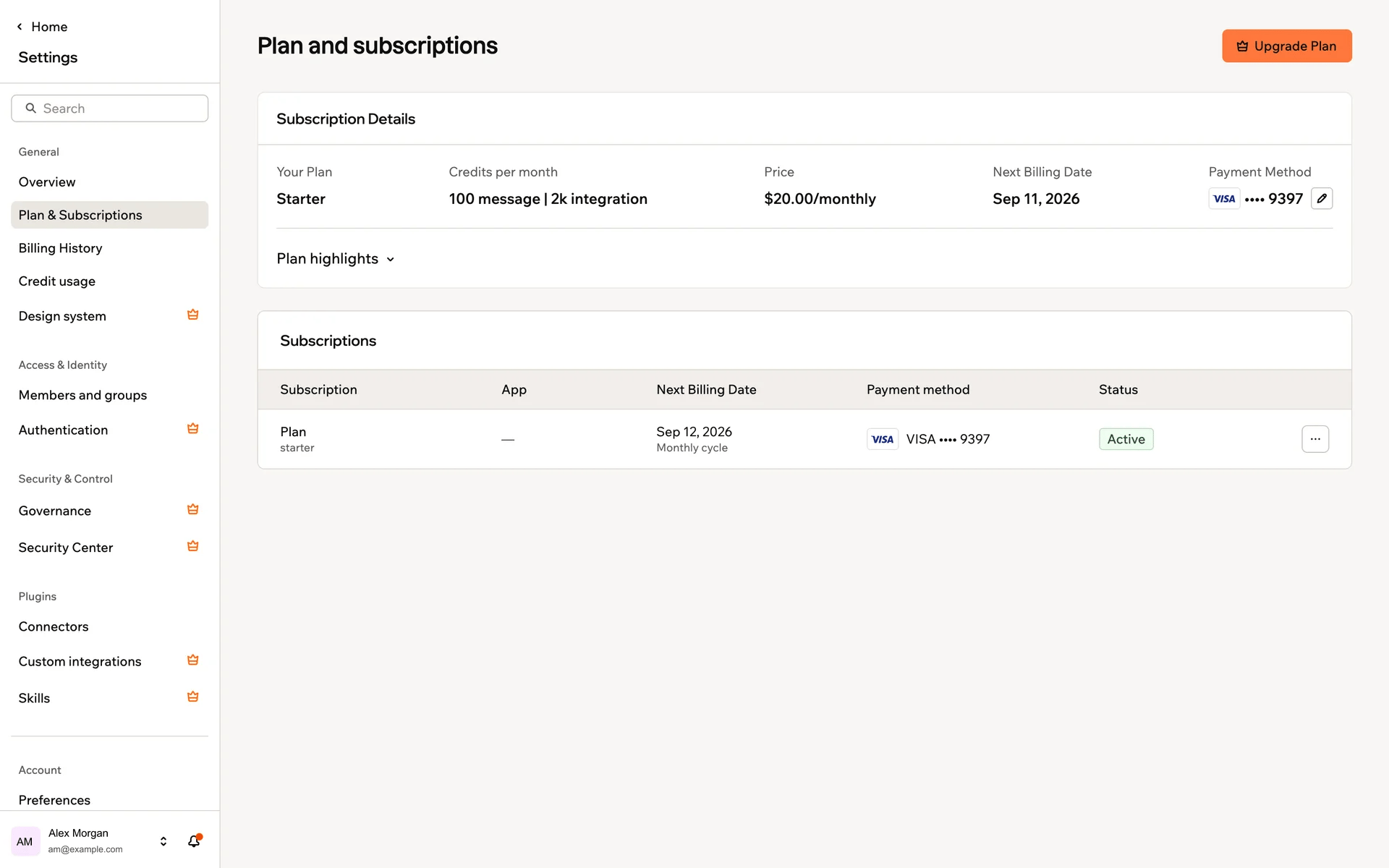Click the crown icon next to Governance
The height and width of the screenshot is (868, 1389).
point(192,509)
